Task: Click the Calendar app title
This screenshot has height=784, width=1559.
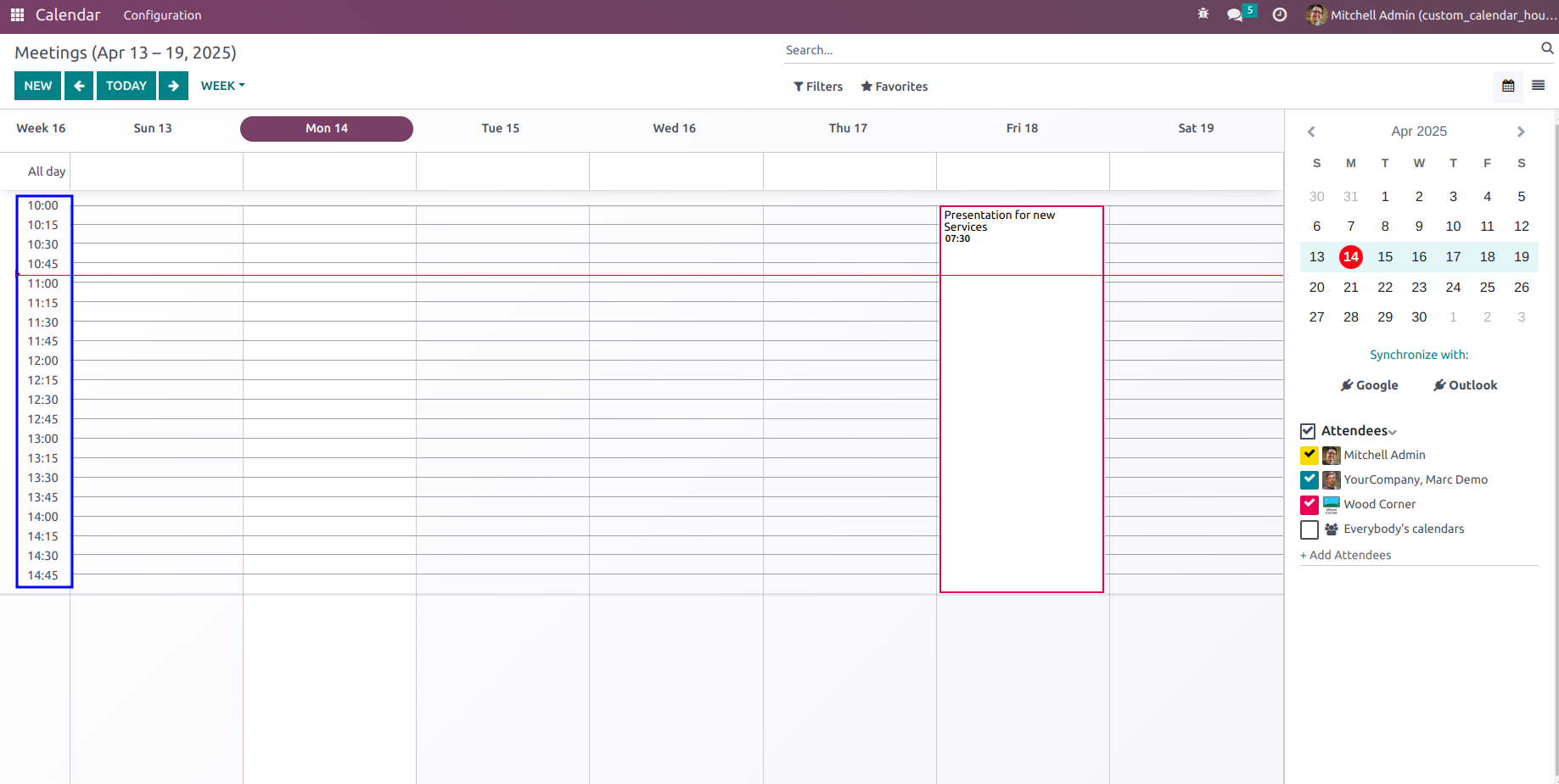Action: 68,15
